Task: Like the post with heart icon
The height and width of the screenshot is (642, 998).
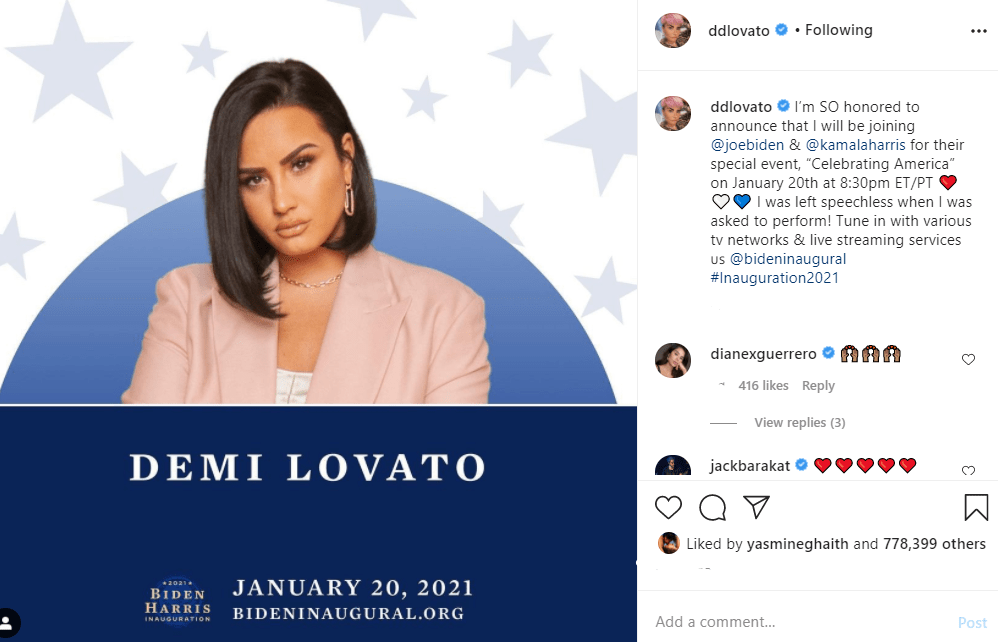Action: click(x=668, y=507)
